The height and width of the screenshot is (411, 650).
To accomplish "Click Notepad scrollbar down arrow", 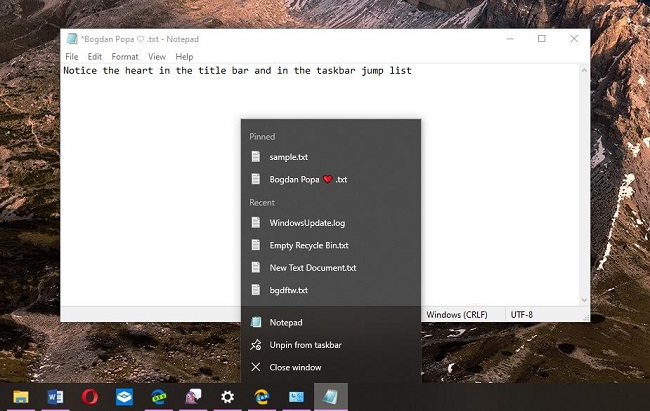I will coord(584,300).
